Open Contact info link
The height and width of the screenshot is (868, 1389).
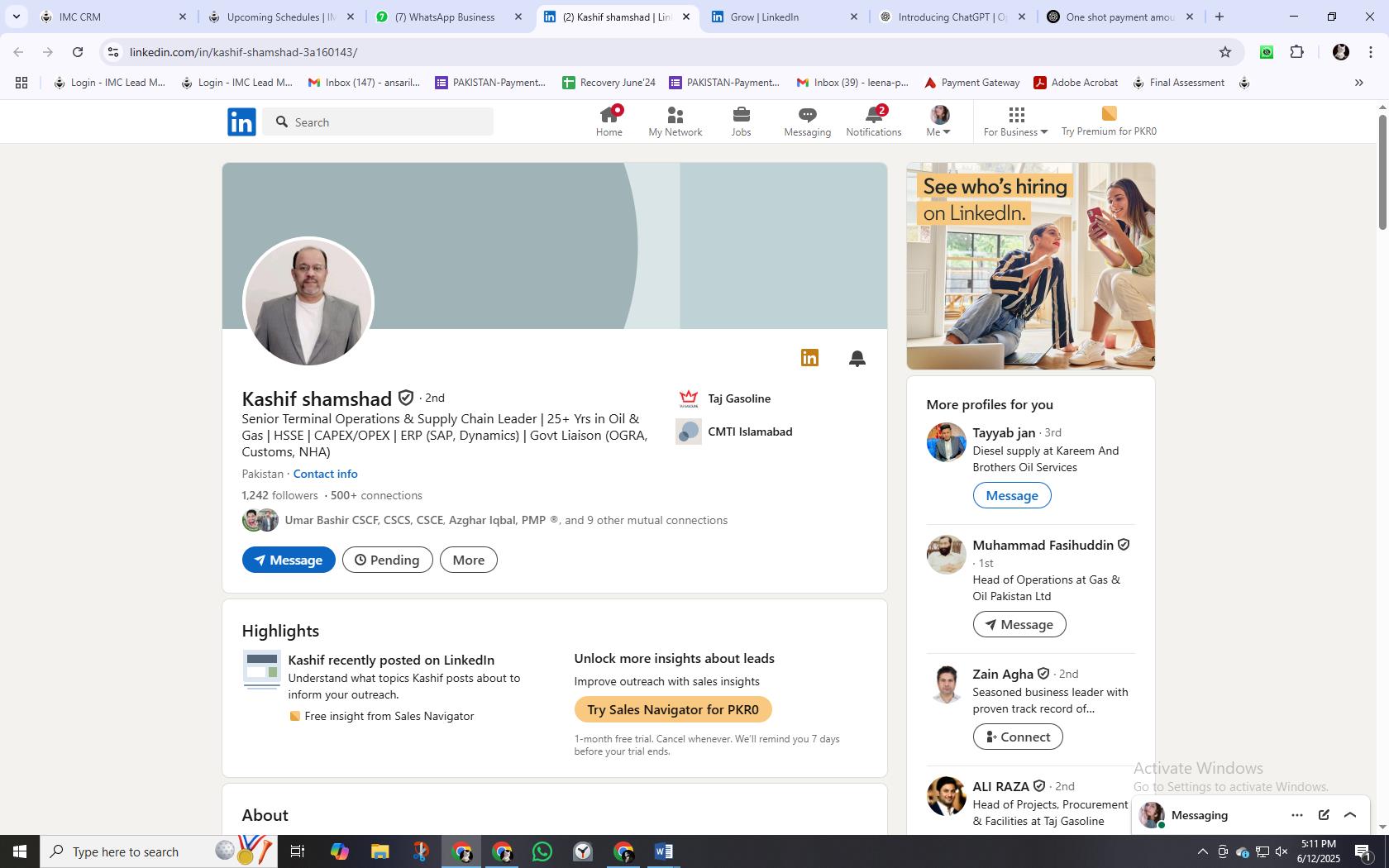(x=325, y=474)
